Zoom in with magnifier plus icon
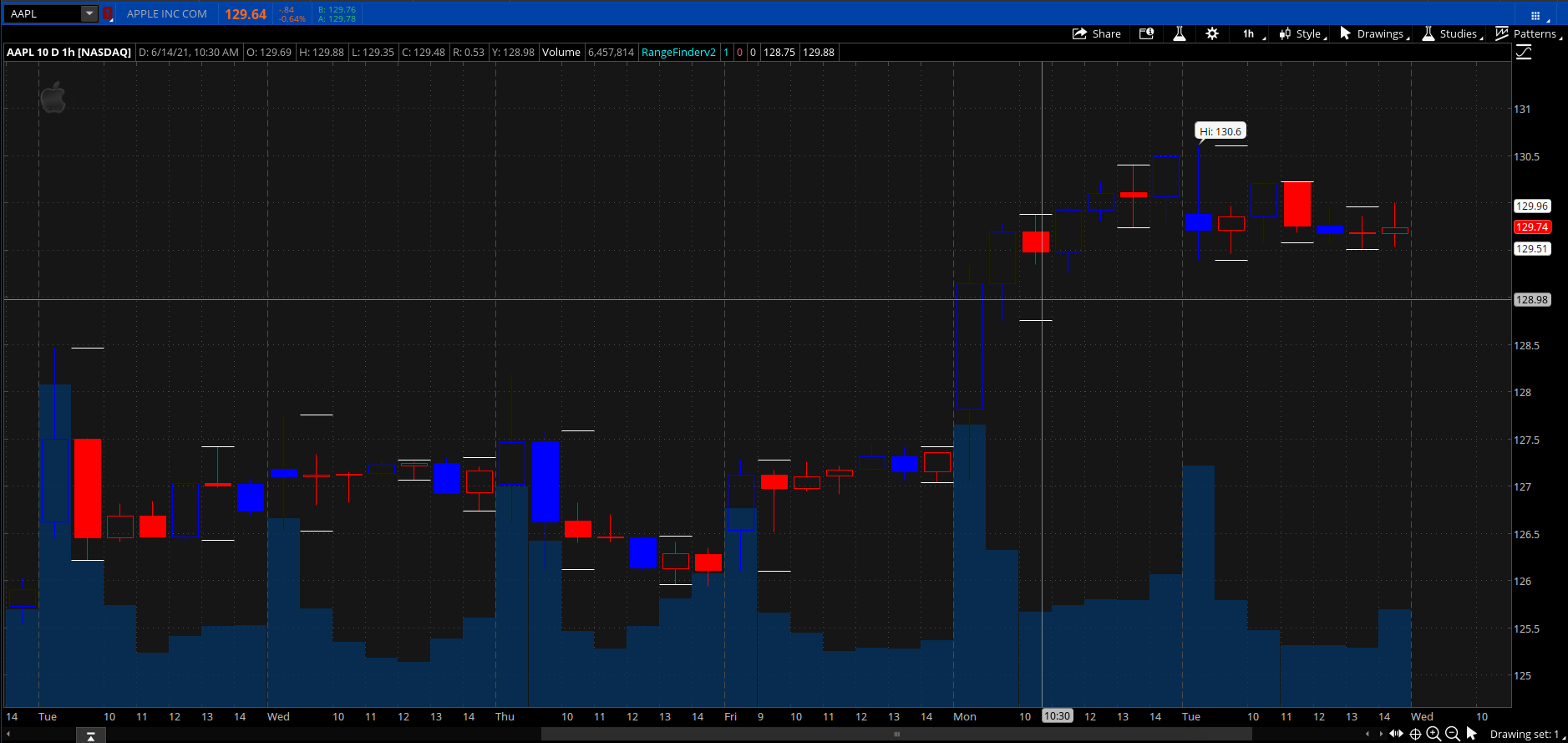 1434,734
